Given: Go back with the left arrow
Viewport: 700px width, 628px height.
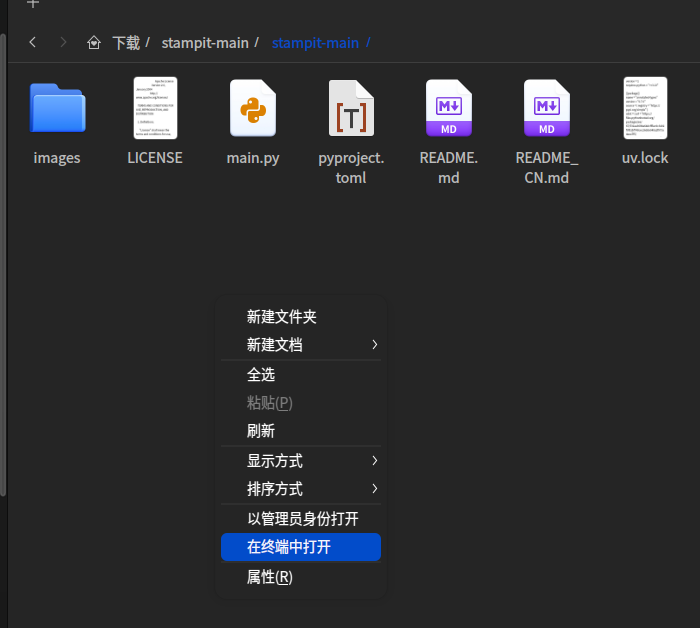Looking at the screenshot, I should (33, 42).
